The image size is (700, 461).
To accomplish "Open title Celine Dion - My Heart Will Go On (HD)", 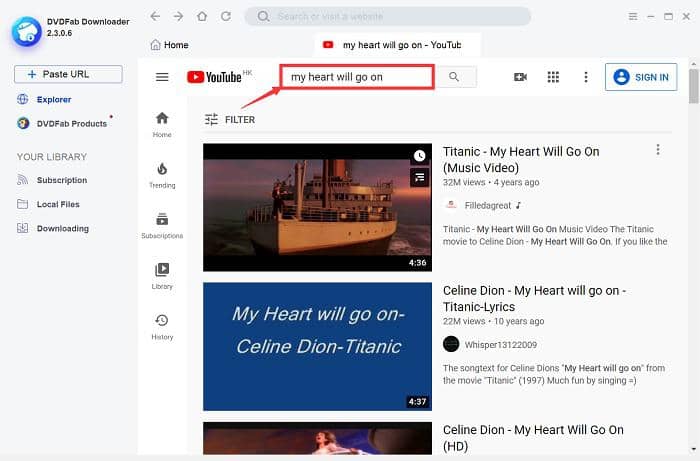I will 533,438.
